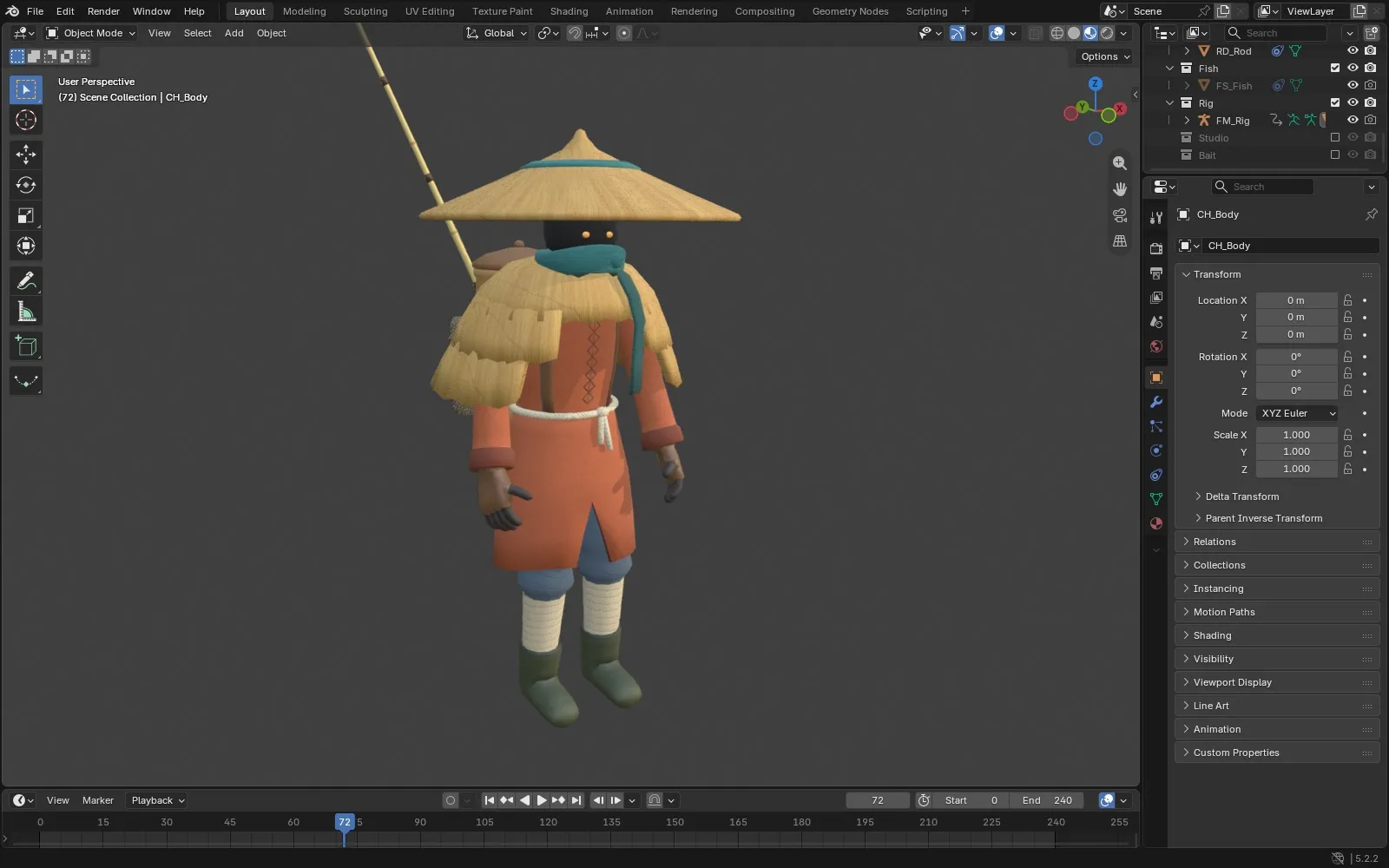
Task: Select the Transform tool
Action: click(x=26, y=246)
